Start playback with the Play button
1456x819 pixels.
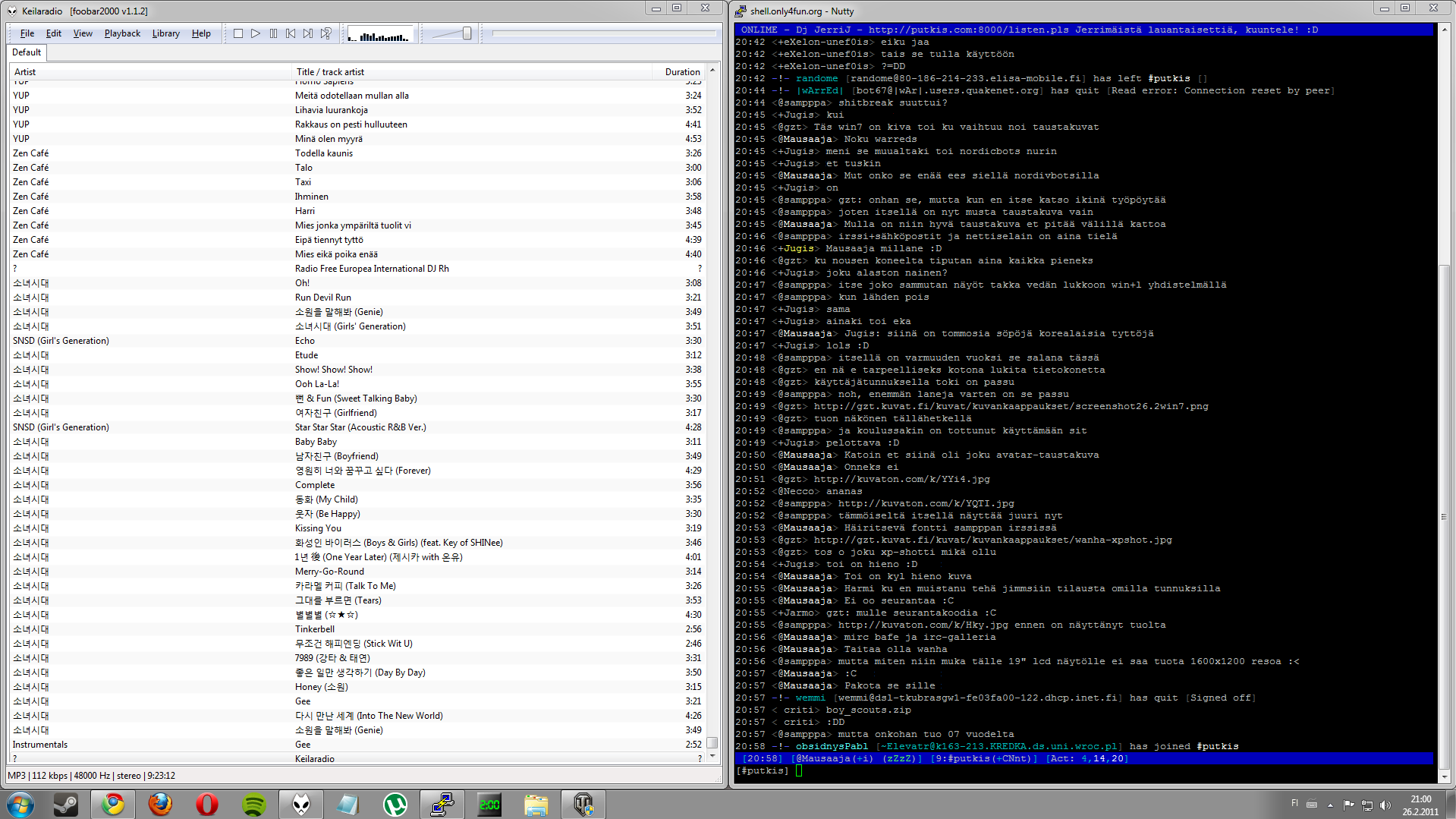pyautogui.click(x=256, y=33)
